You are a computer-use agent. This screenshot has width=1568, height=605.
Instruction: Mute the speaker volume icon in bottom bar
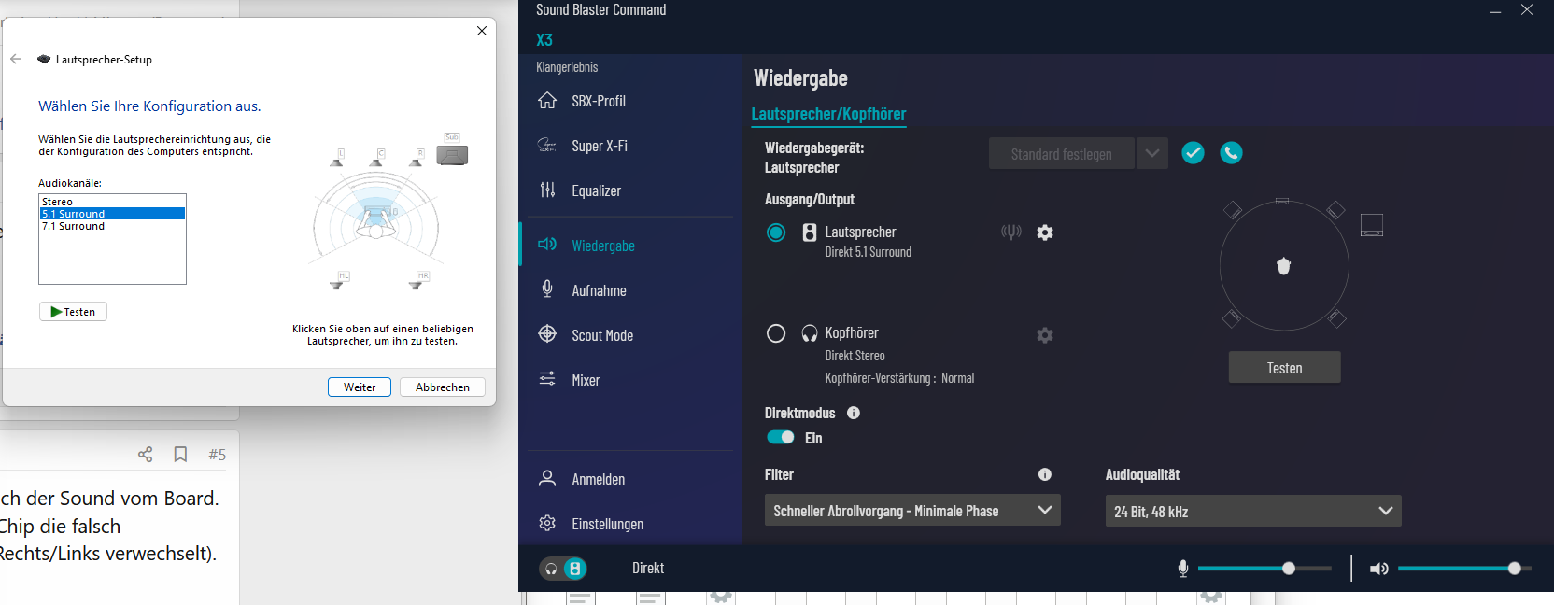click(1378, 569)
